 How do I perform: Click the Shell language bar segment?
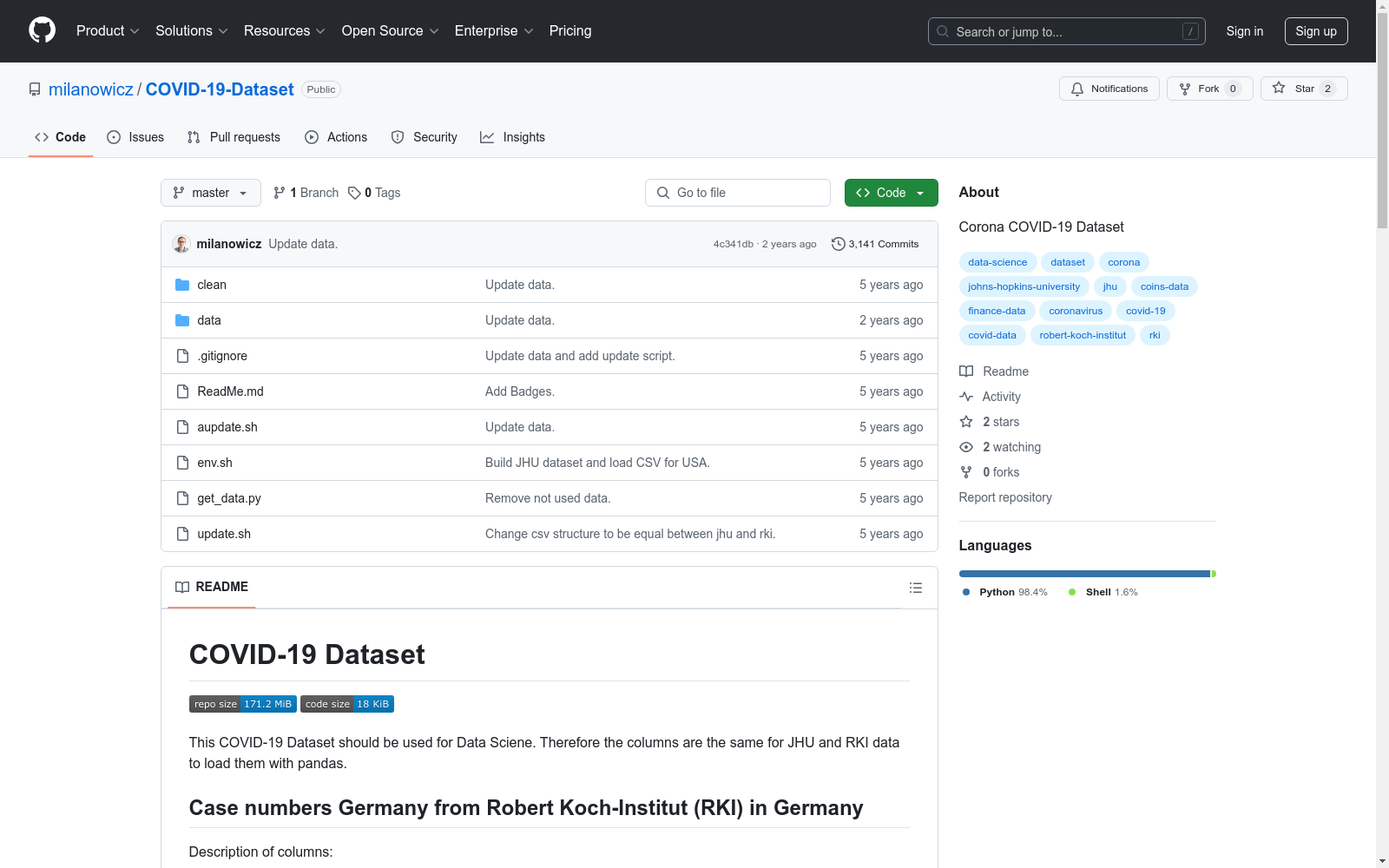coord(1214,574)
